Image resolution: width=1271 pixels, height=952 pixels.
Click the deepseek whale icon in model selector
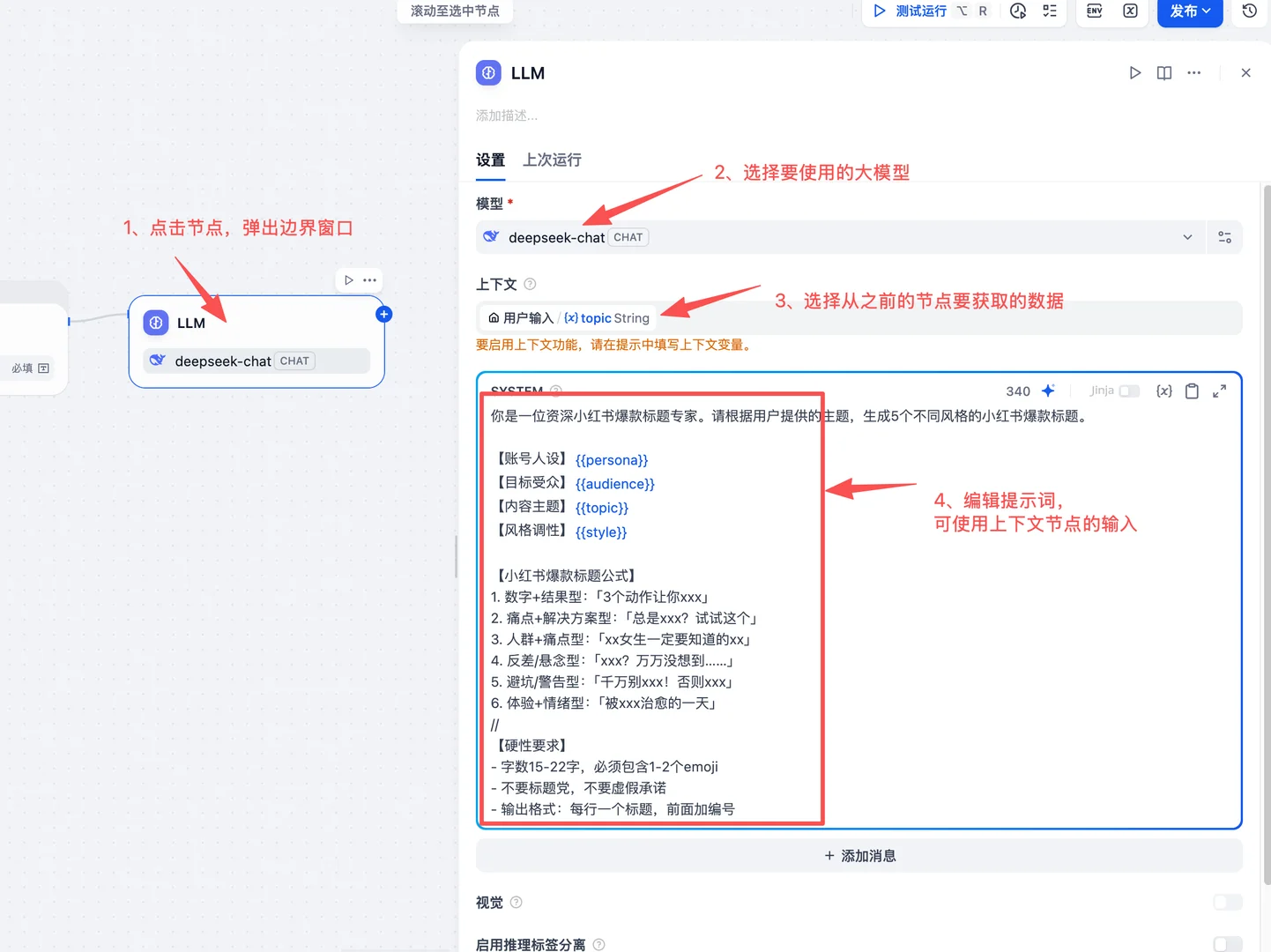(491, 237)
